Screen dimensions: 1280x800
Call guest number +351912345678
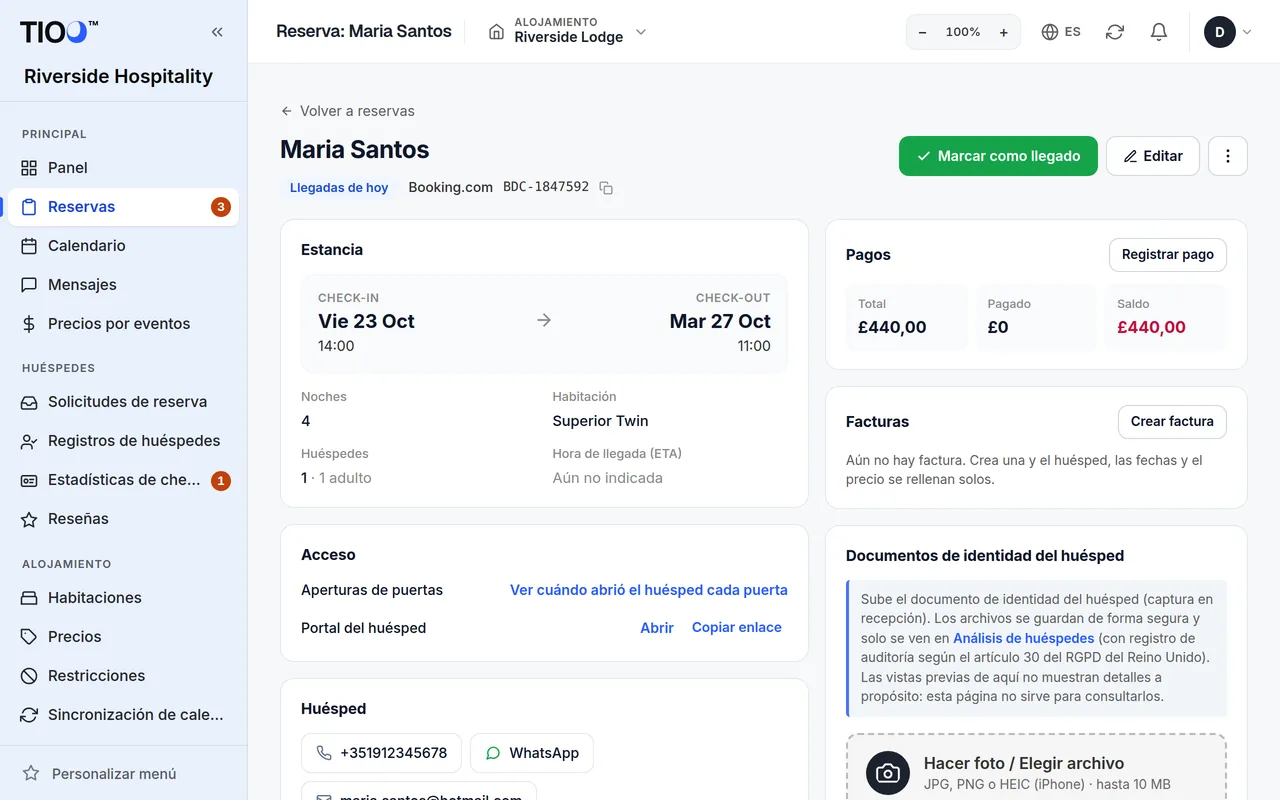click(x=381, y=753)
